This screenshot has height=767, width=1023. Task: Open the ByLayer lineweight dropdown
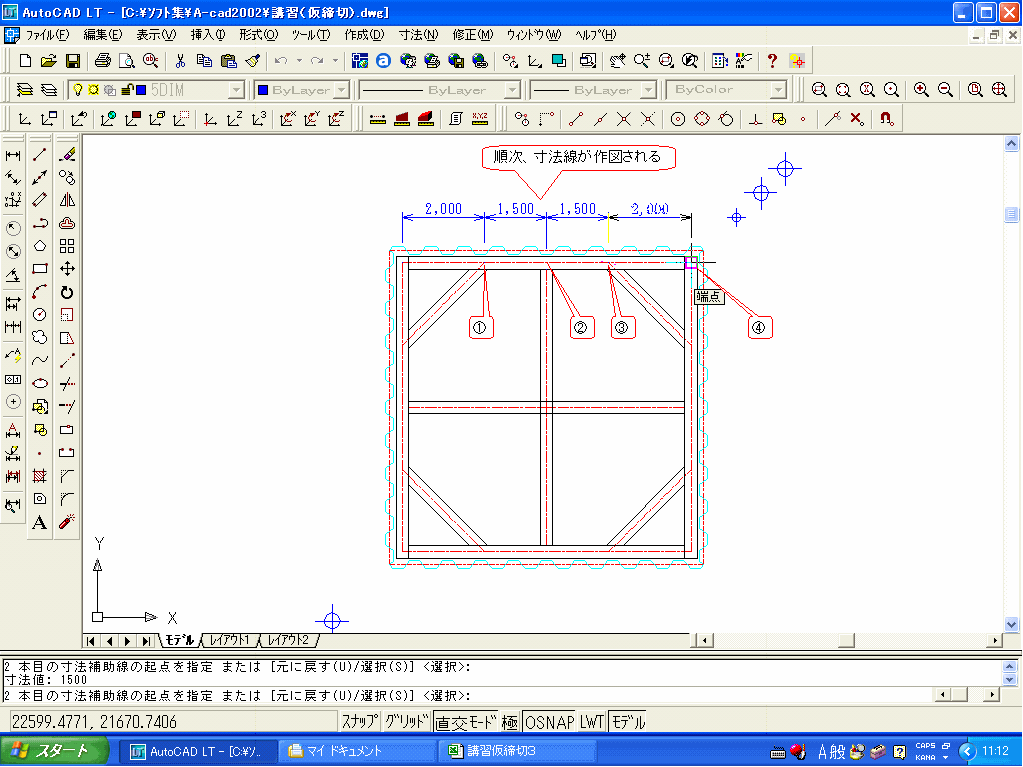click(649, 90)
